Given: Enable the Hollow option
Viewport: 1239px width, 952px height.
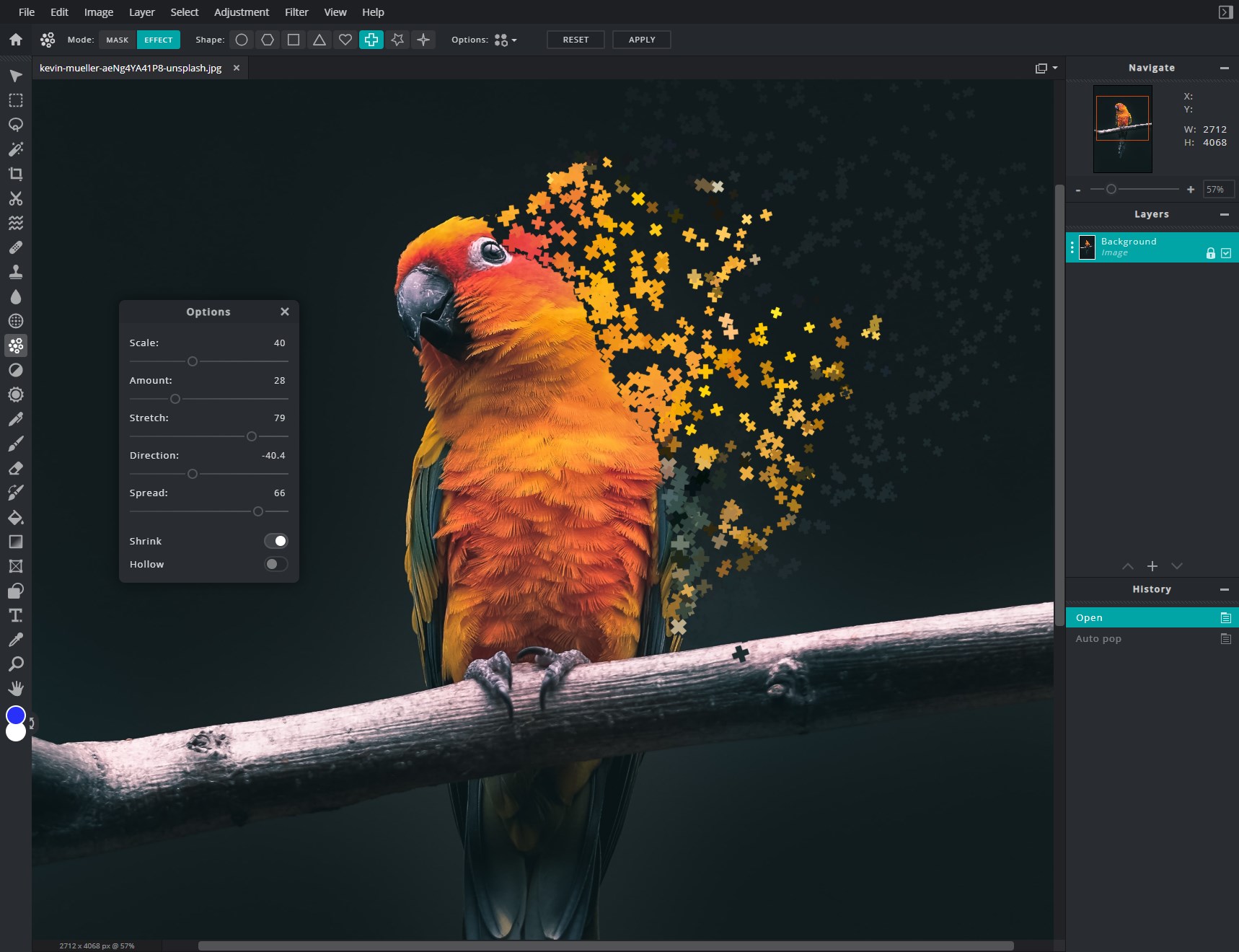Looking at the screenshot, I should pyautogui.click(x=276, y=563).
